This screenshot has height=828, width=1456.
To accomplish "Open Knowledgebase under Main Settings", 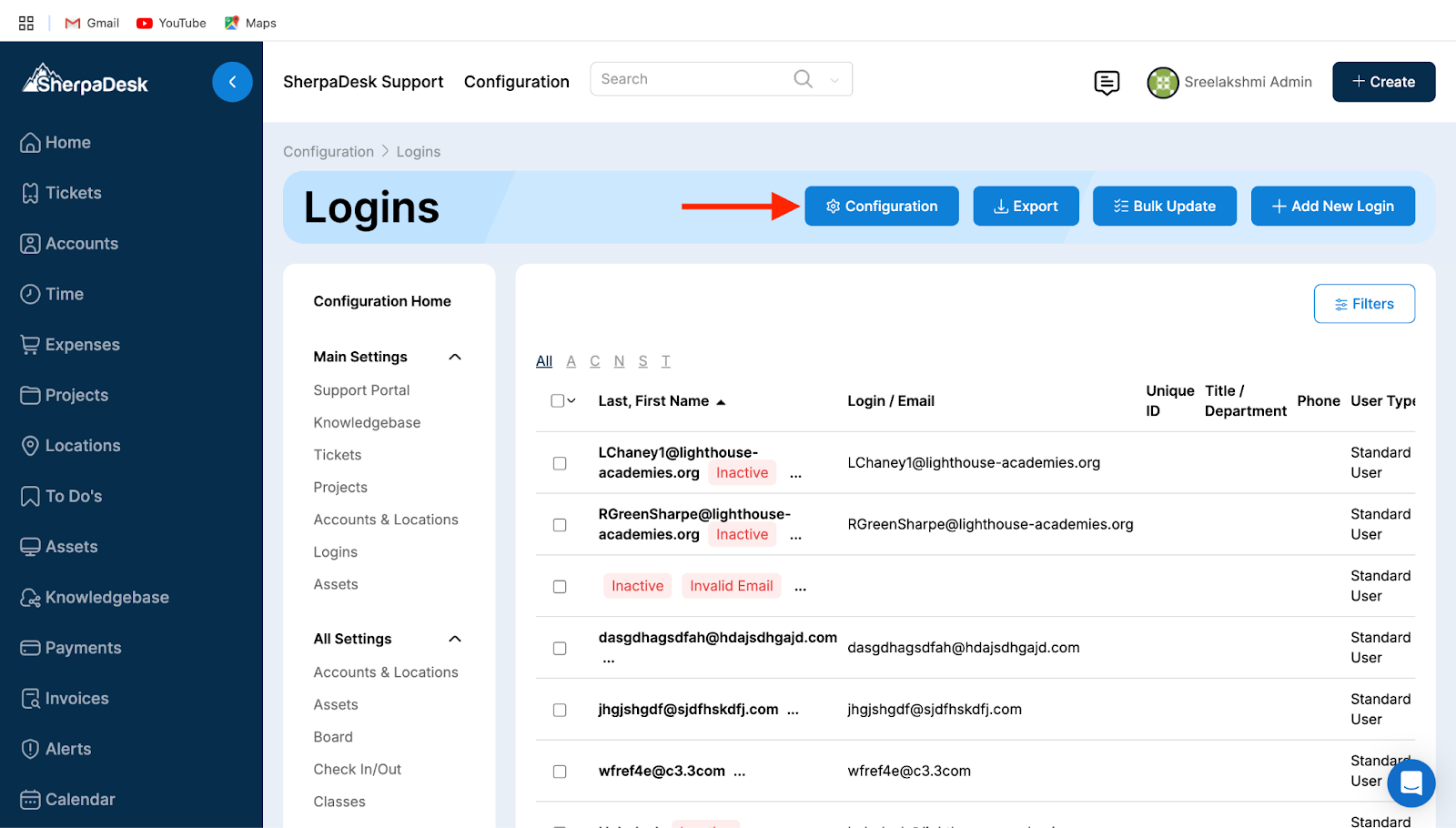I will 367,423.
